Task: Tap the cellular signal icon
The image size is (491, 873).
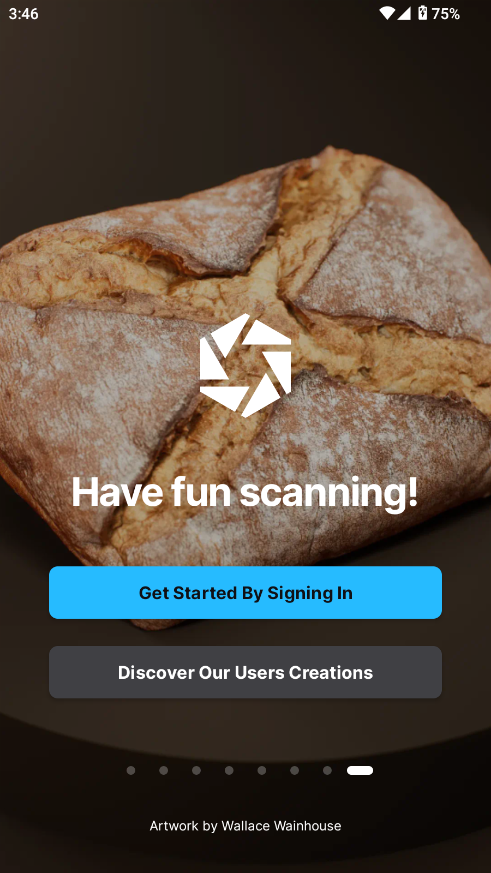Action: pos(404,13)
